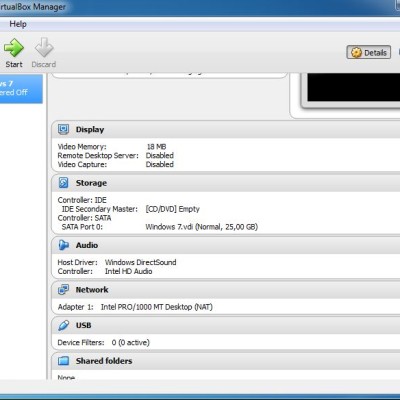
Task: Click the Storage section disk icon
Action: point(63,183)
